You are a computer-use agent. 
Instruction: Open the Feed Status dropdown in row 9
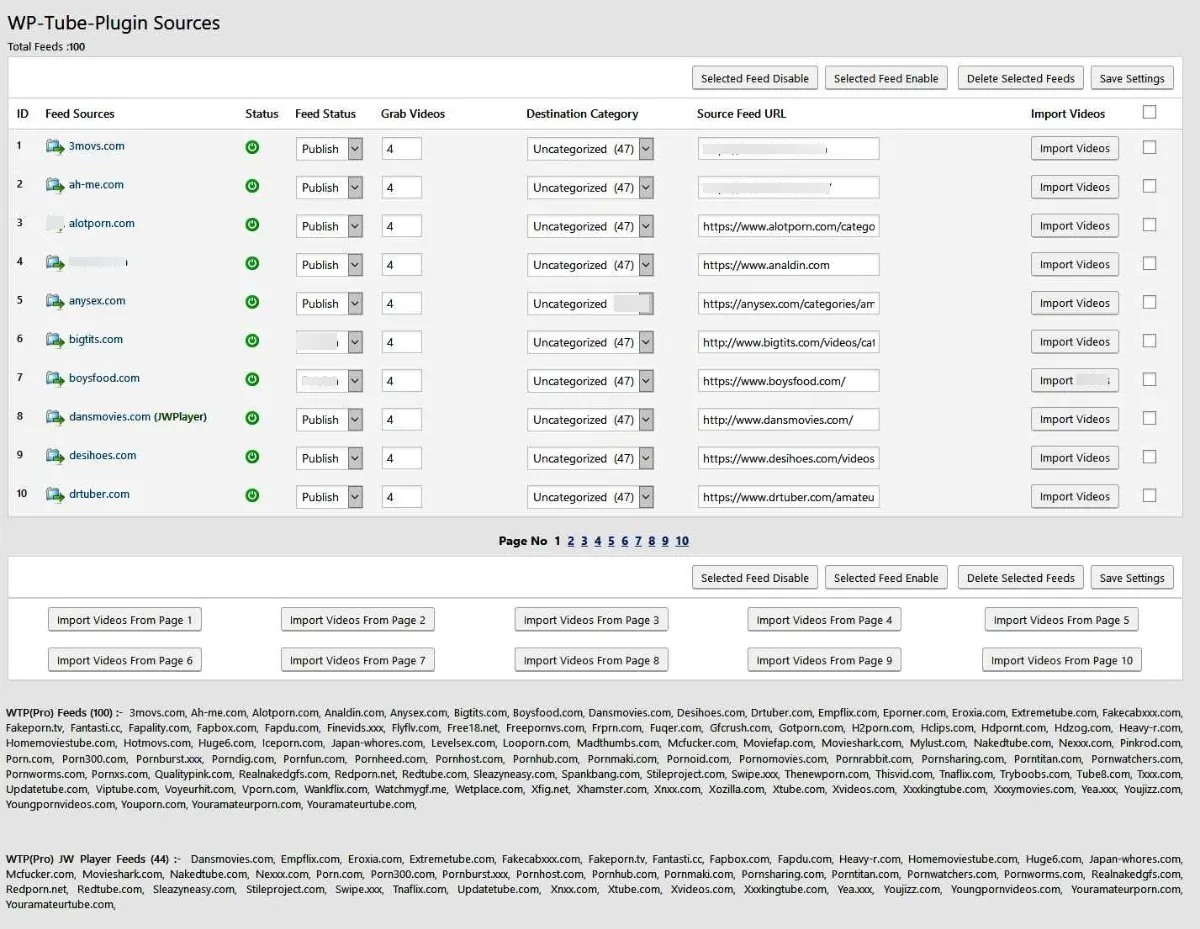tap(329, 458)
